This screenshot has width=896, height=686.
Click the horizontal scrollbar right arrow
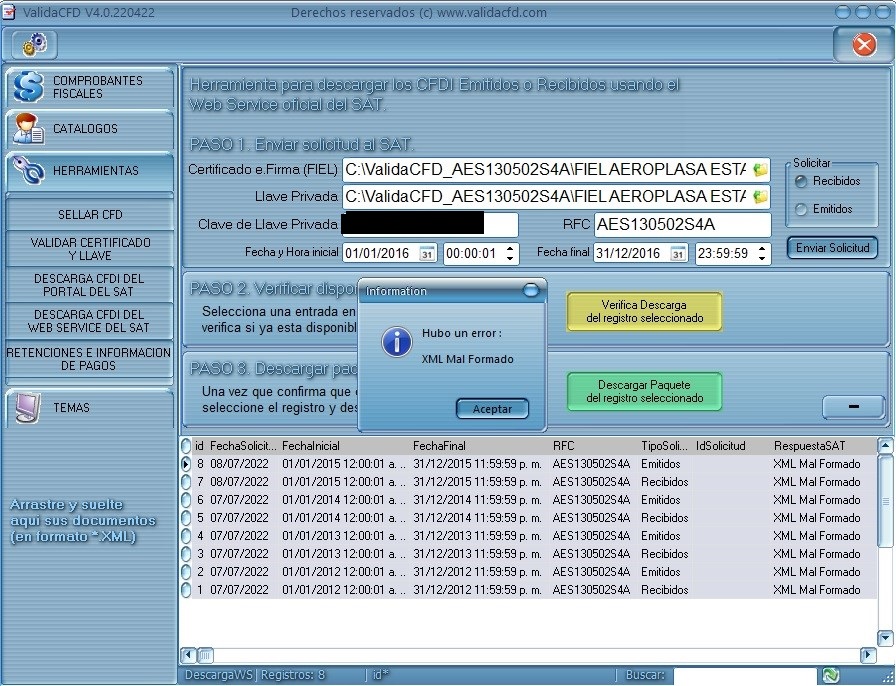pyautogui.click(x=868, y=655)
